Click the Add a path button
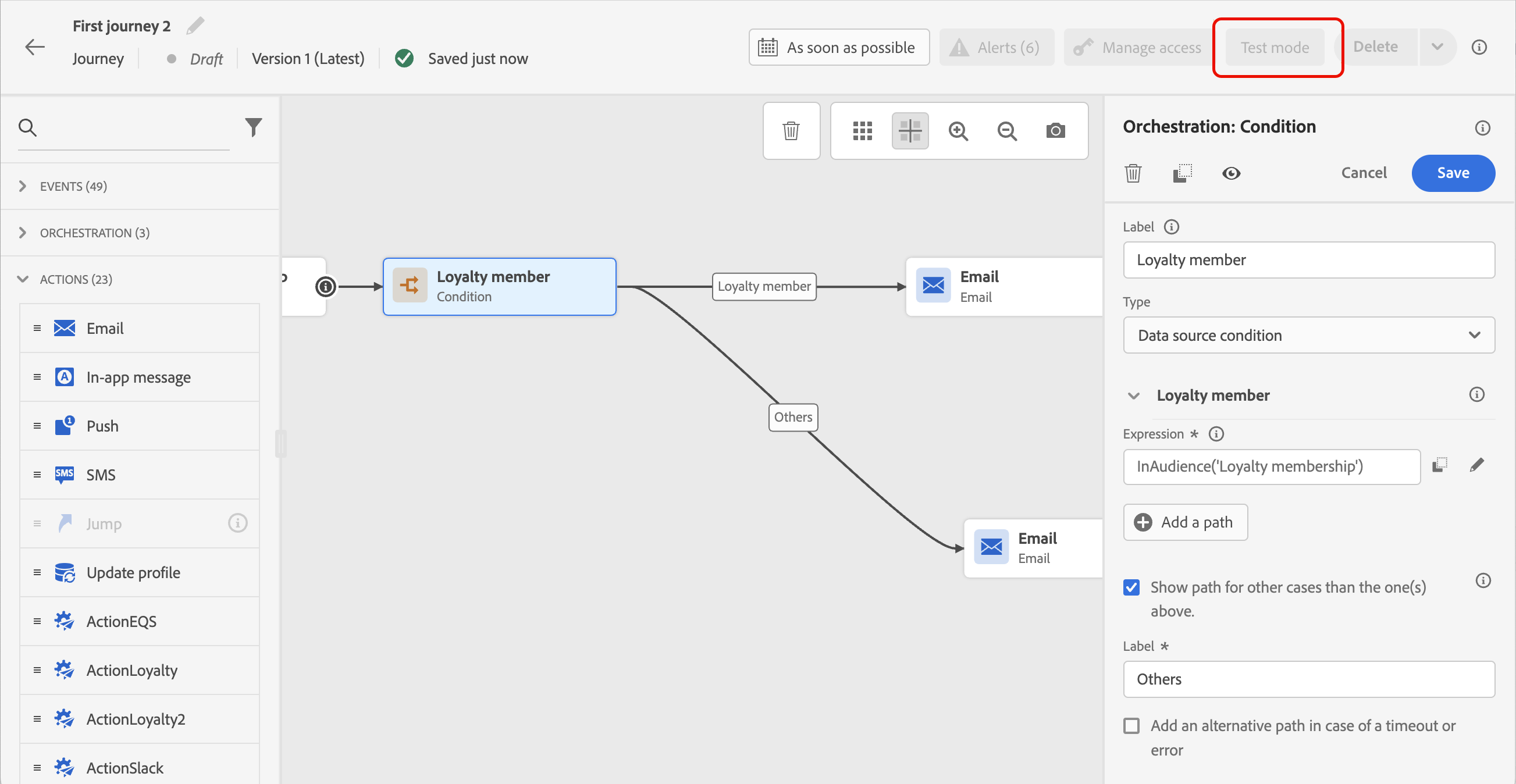The height and width of the screenshot is (784, 1516). click(1185, 522)
